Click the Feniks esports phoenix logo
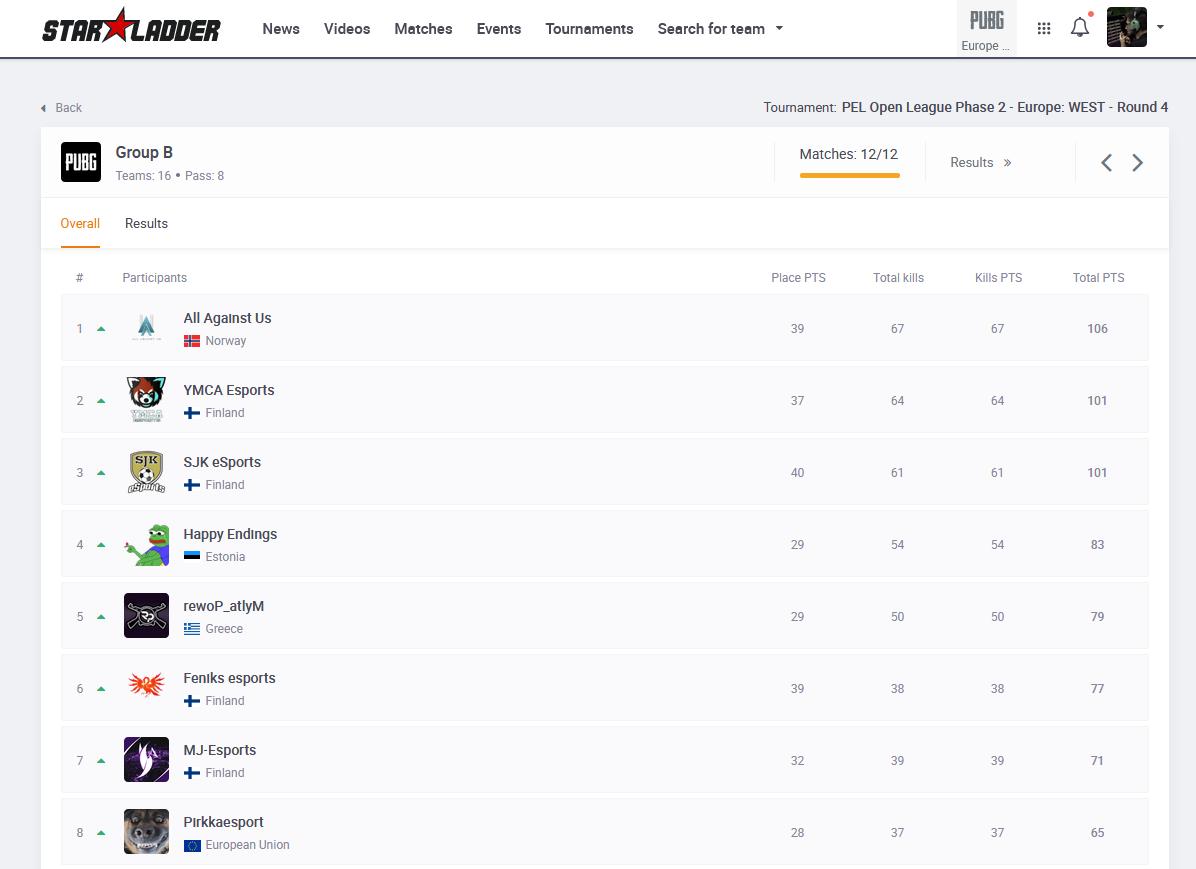This screenshot has width=1196, height=869. tap(146, 686)
